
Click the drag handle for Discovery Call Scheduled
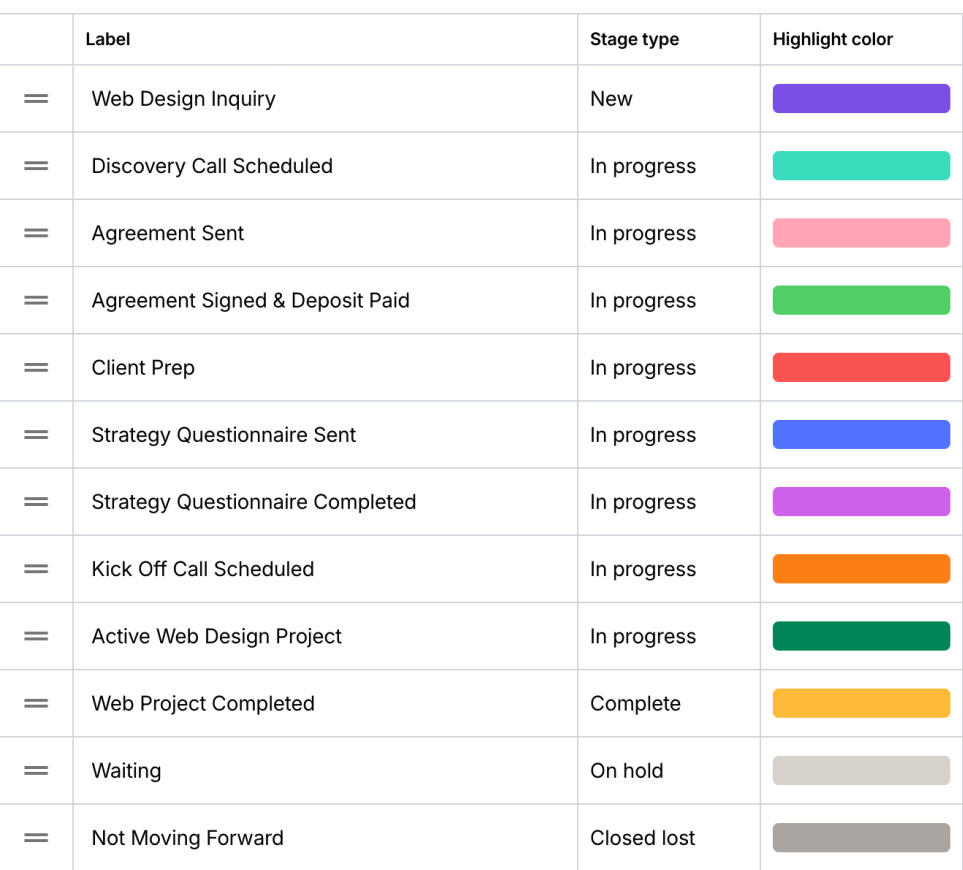(x=36, y=165)
